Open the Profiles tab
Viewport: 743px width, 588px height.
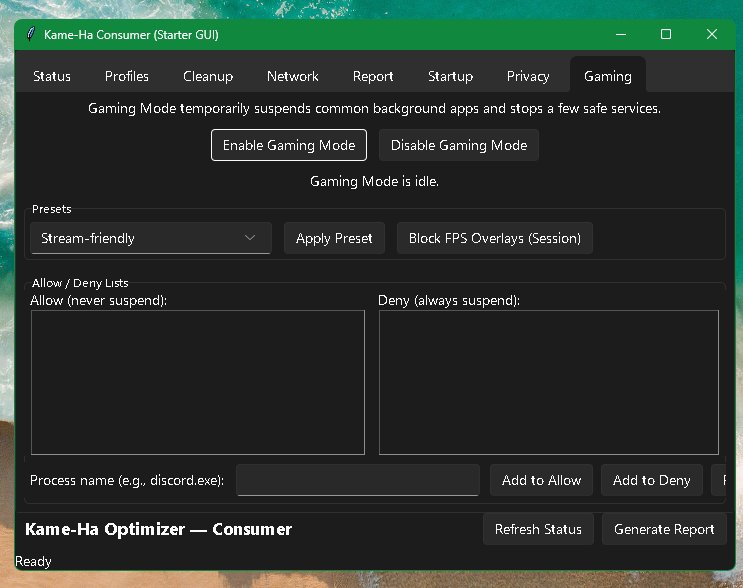tap(127, 76)
